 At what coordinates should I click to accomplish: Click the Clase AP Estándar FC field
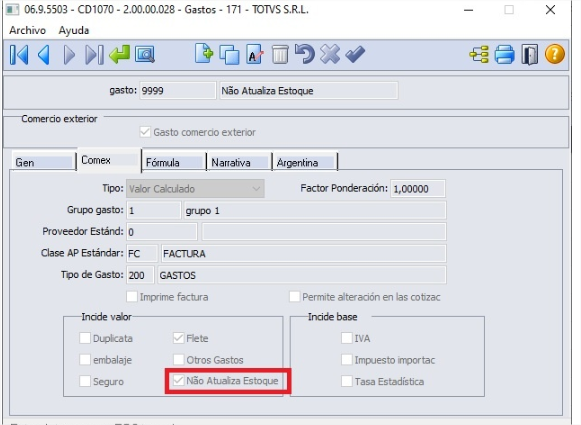point(142,253)
